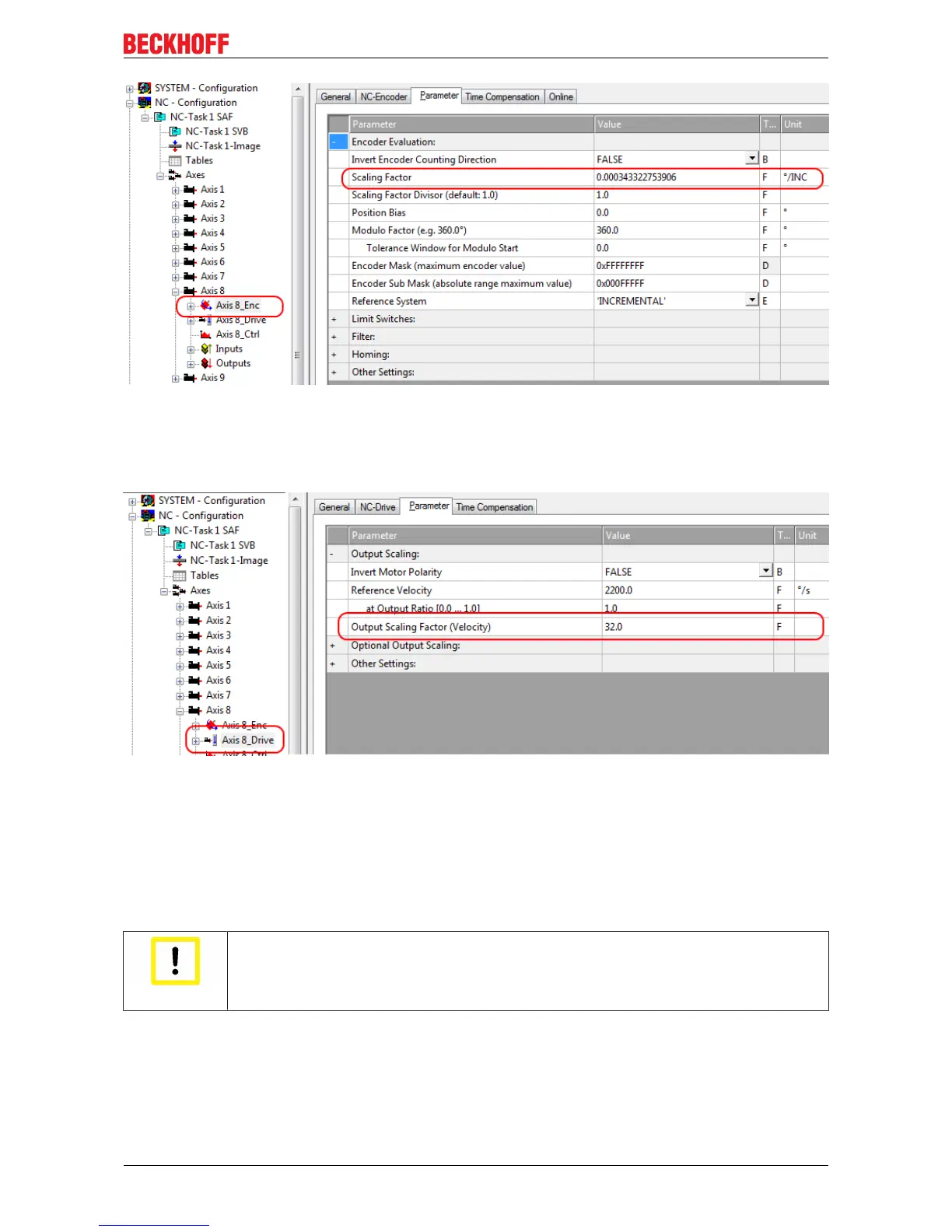Click the NC-Task 1 SVB icon in the drive screenshot tree

coord(180,545)
